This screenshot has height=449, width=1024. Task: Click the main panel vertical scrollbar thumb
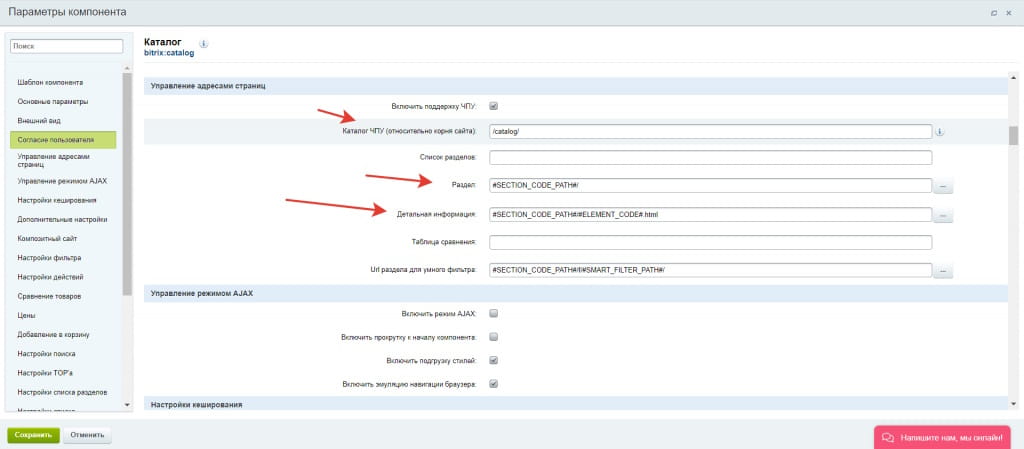click(1013, 136)
